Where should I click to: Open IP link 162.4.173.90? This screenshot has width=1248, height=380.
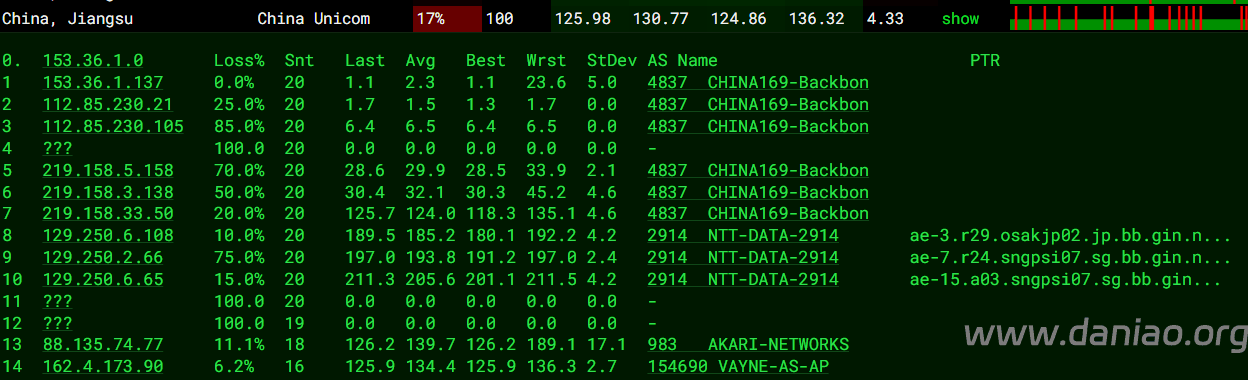(x=102, y=367)
